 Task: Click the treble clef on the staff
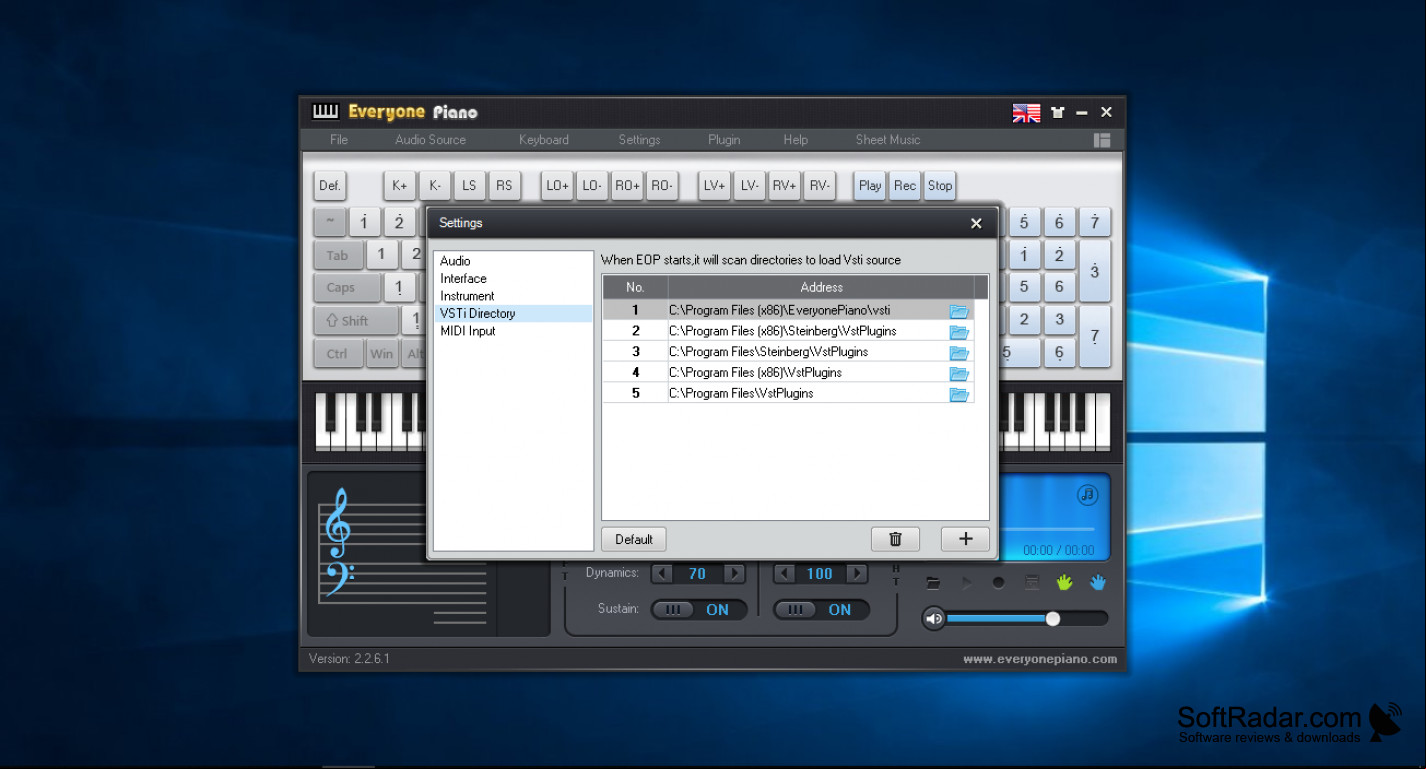[x=338, y=523]
